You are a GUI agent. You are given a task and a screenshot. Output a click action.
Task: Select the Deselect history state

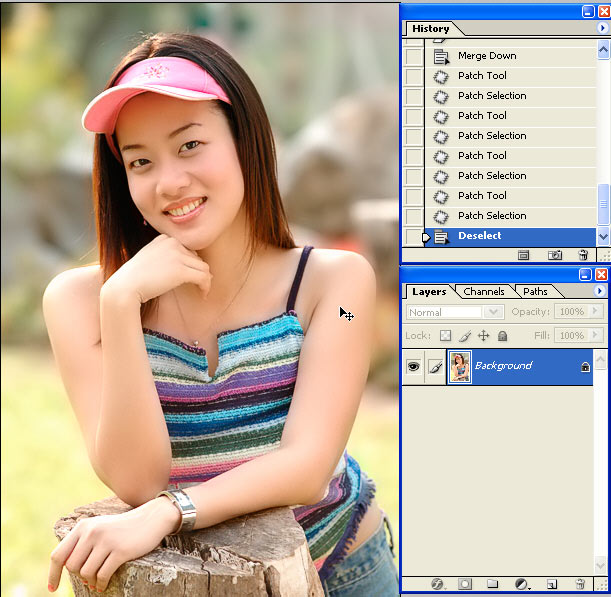[x=510, y=237]
